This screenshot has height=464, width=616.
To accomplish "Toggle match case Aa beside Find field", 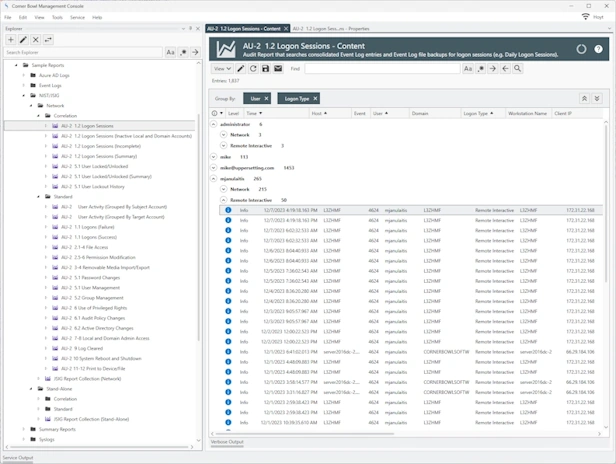I will pyautogui.click(x=468, y=68).
